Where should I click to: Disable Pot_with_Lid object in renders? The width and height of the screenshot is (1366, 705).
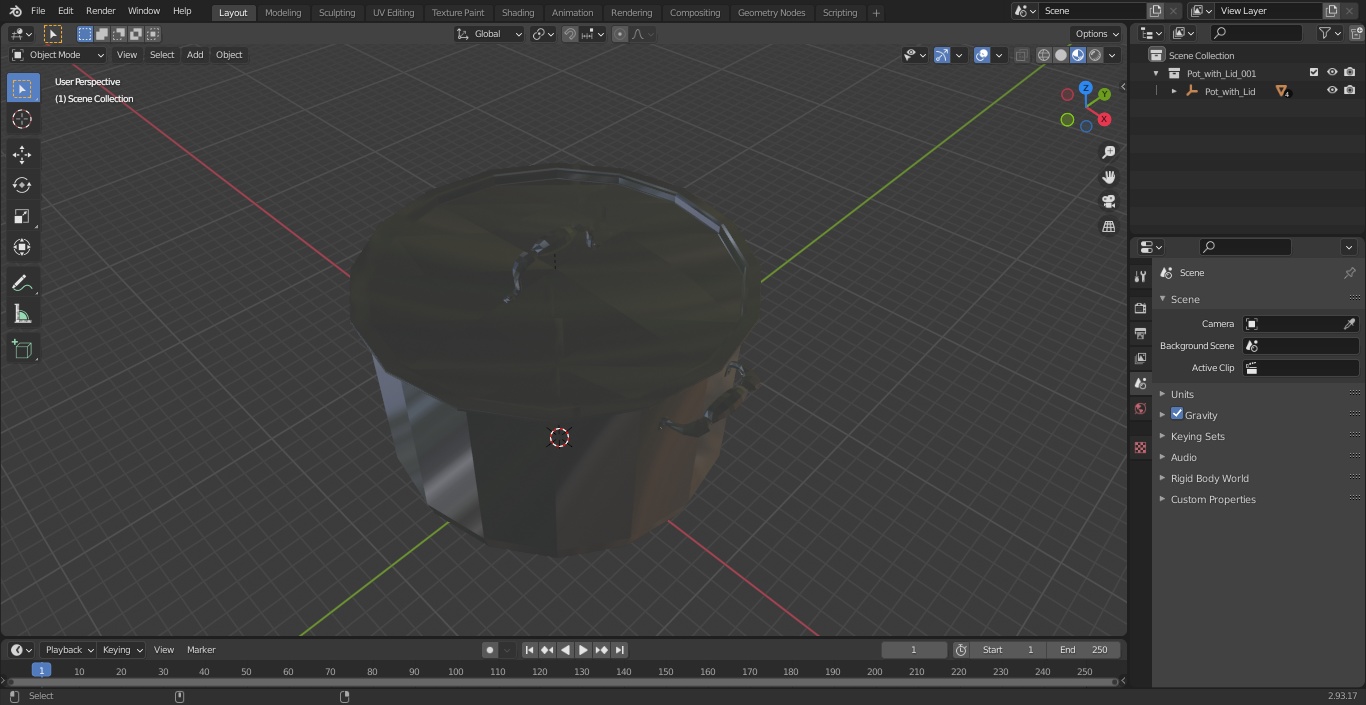coord(1350,90)
